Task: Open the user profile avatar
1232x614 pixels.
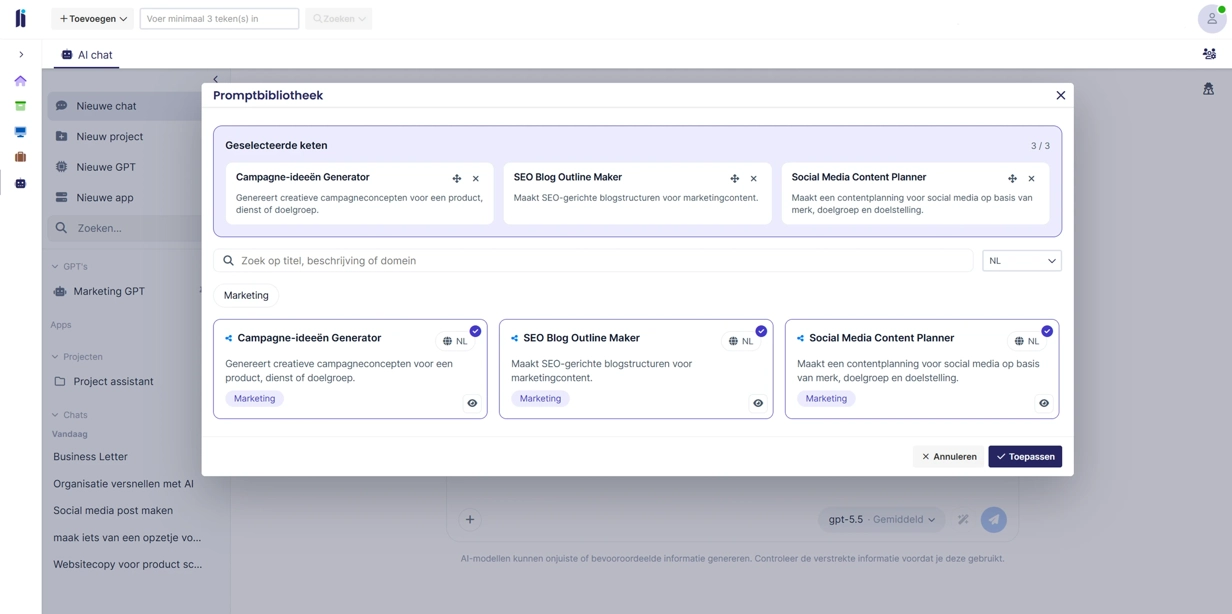Action: (1212, 19)
